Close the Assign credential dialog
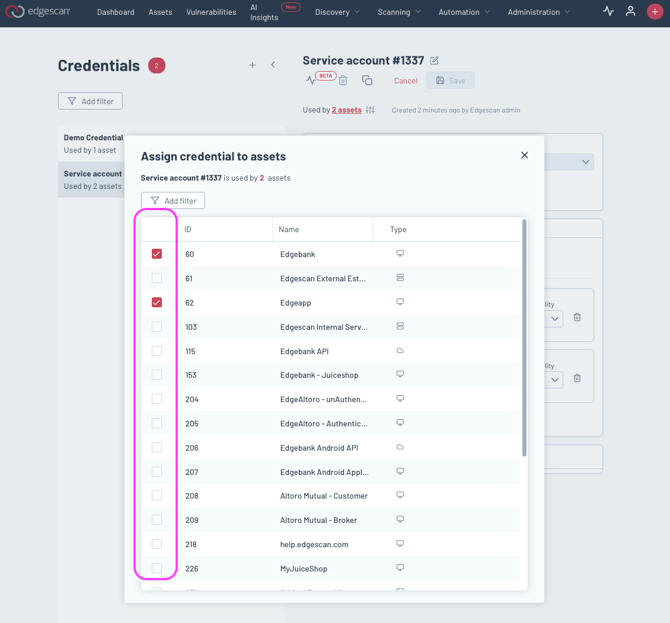 524,155
